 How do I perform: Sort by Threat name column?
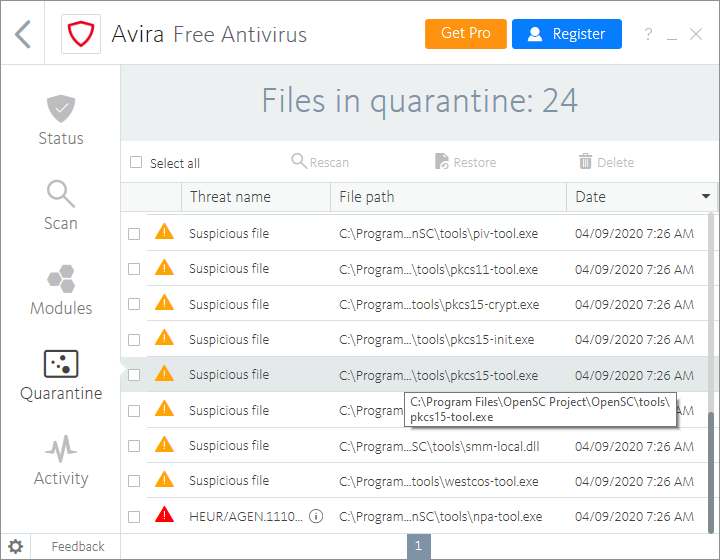[256, 197]
